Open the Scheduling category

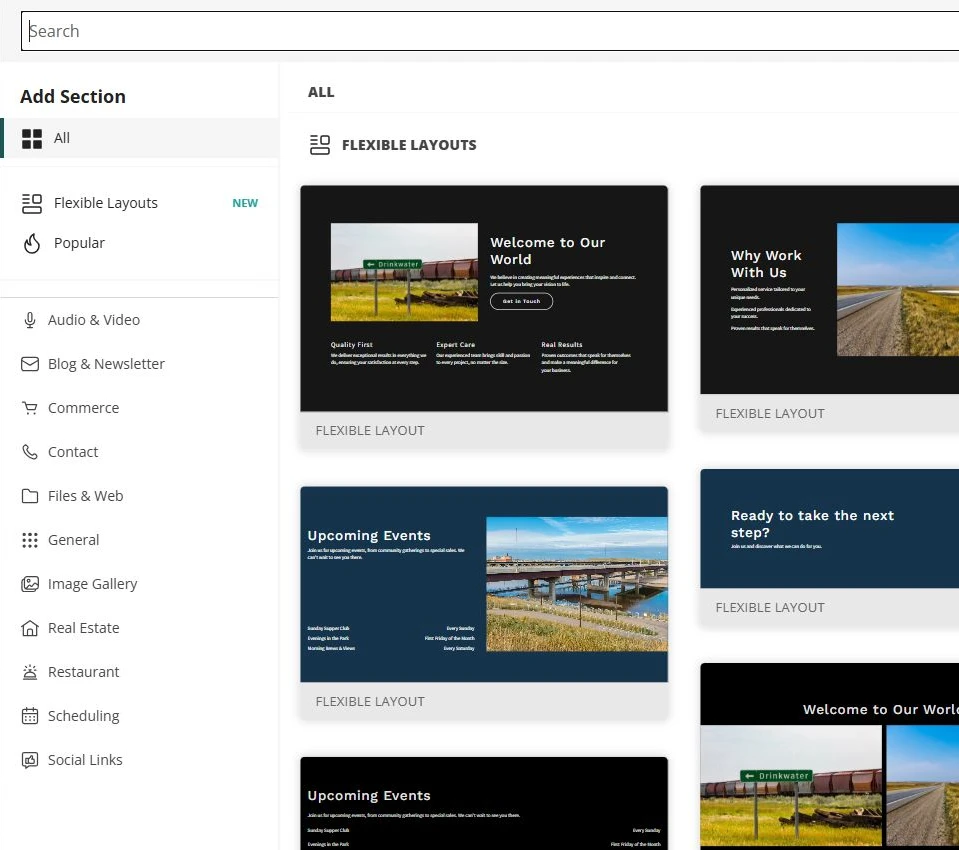[x=139, y=716]
